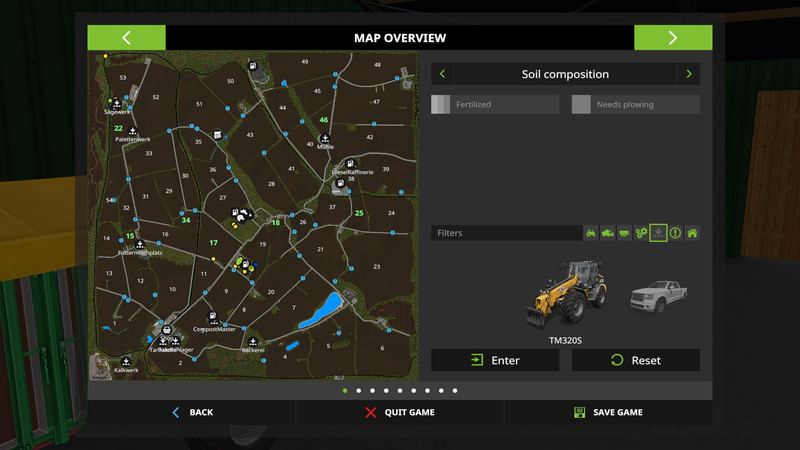Toggle the exclamation mark alerts filter
The width and height of the screenshot is (800, 450).
tap(675, 233)
